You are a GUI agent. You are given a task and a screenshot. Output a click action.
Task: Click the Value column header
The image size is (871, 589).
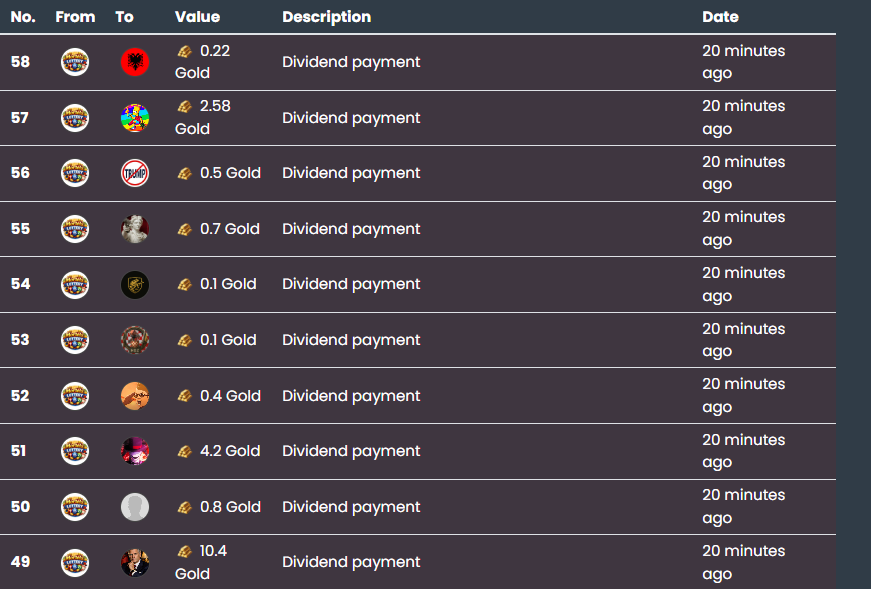click(197, 17)
